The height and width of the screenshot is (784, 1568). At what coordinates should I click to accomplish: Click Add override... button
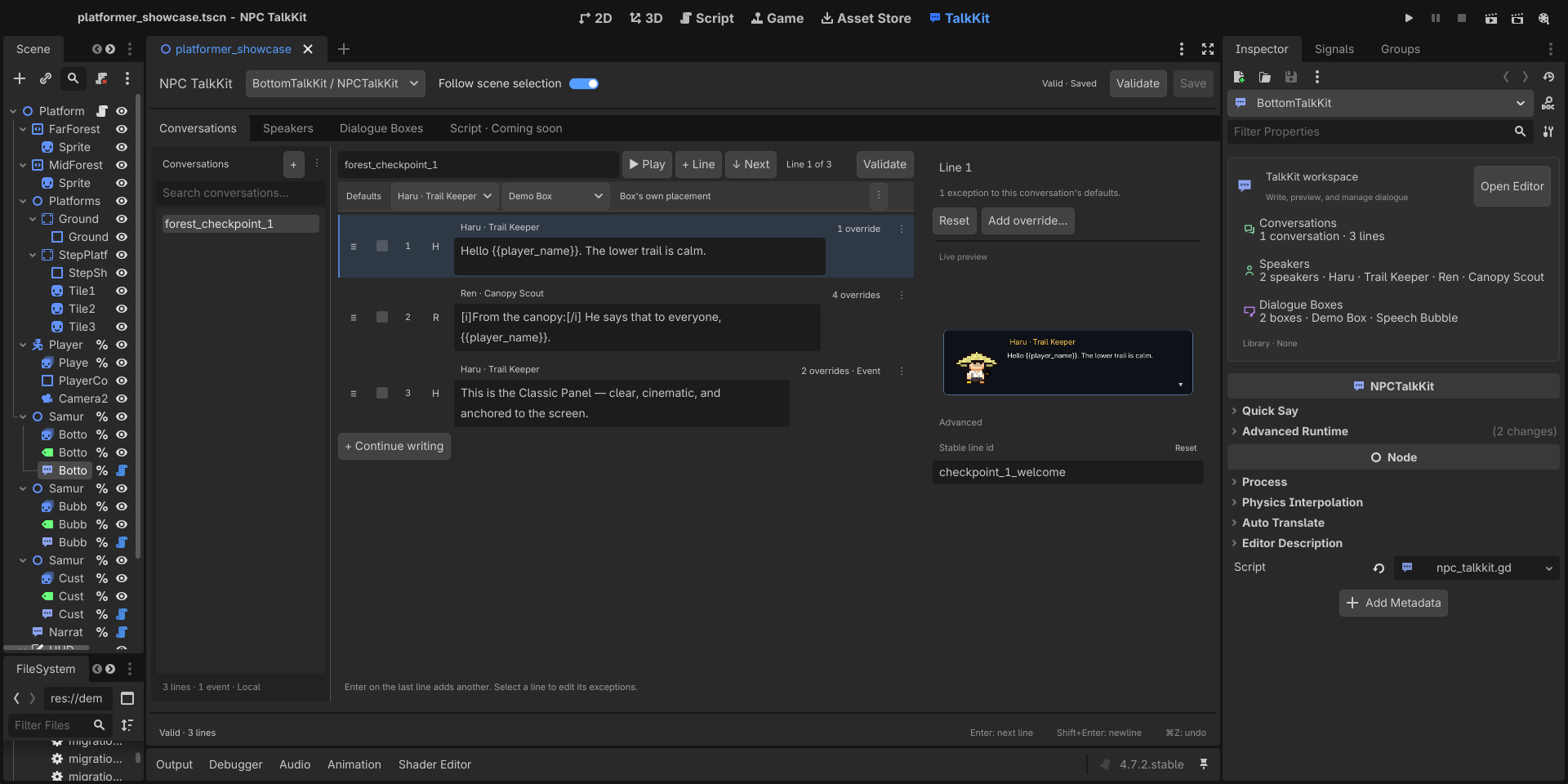click(x=1027, y=220)
